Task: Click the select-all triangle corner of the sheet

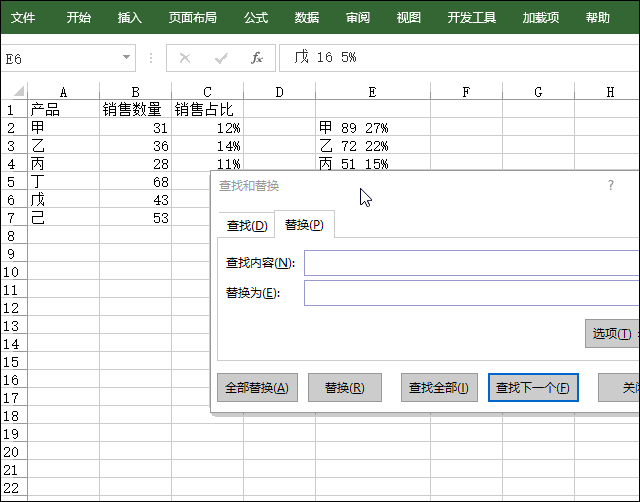Action: click(x=18, y=91)
